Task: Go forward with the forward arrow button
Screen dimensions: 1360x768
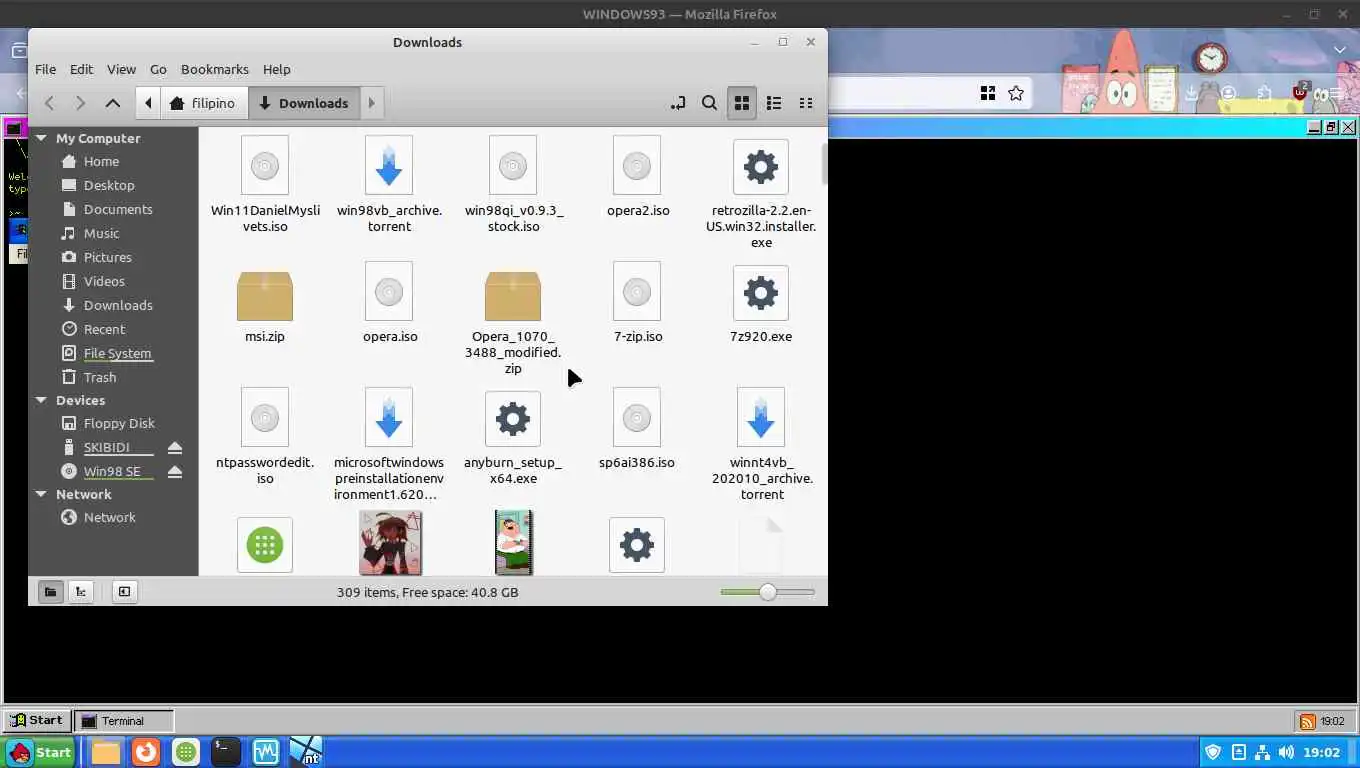Action: [x=81, y=103]
